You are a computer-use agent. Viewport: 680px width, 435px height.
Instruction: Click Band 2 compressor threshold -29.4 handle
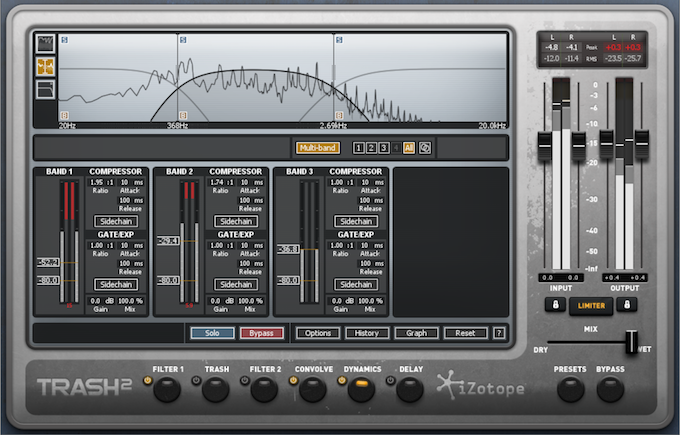point(168,241)
